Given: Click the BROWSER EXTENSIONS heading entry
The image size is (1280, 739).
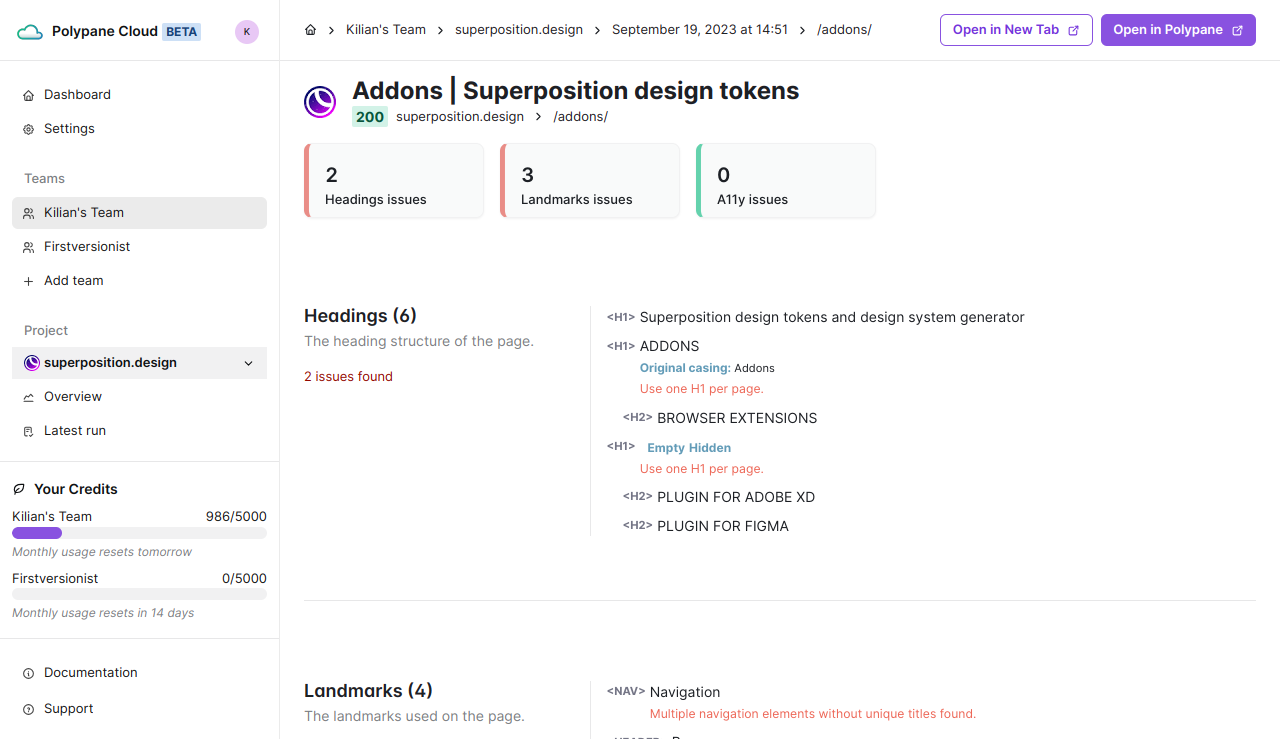Looking at the screenshot, I should tap(737, 418).
